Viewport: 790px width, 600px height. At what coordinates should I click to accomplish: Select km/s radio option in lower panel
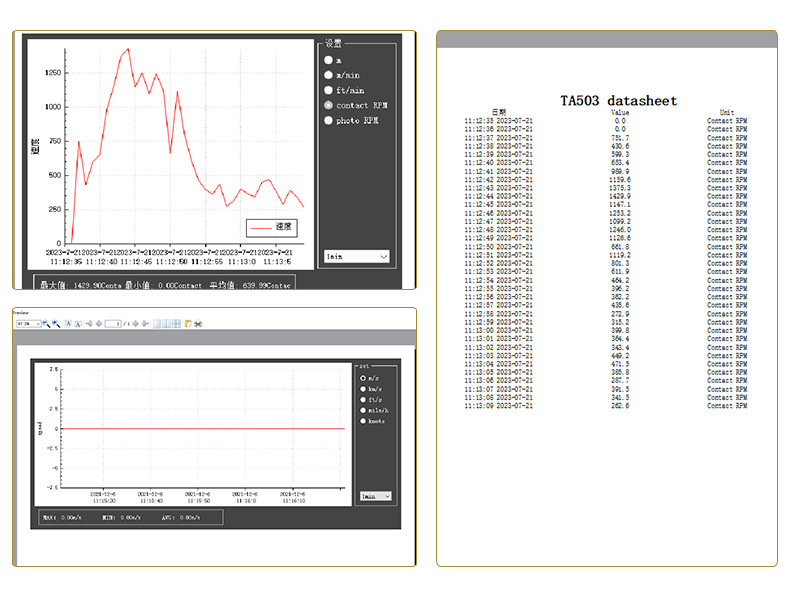(363, 389)
